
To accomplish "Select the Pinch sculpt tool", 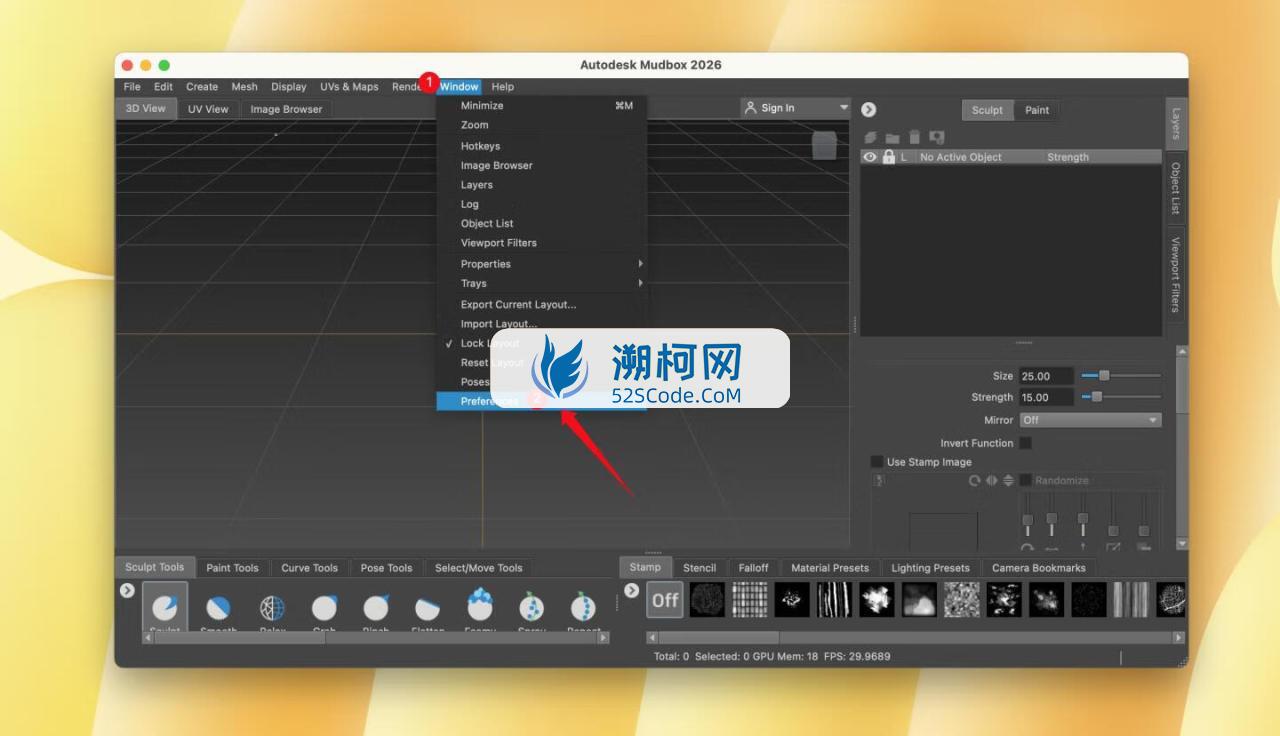I will click(x=376, y=609).
